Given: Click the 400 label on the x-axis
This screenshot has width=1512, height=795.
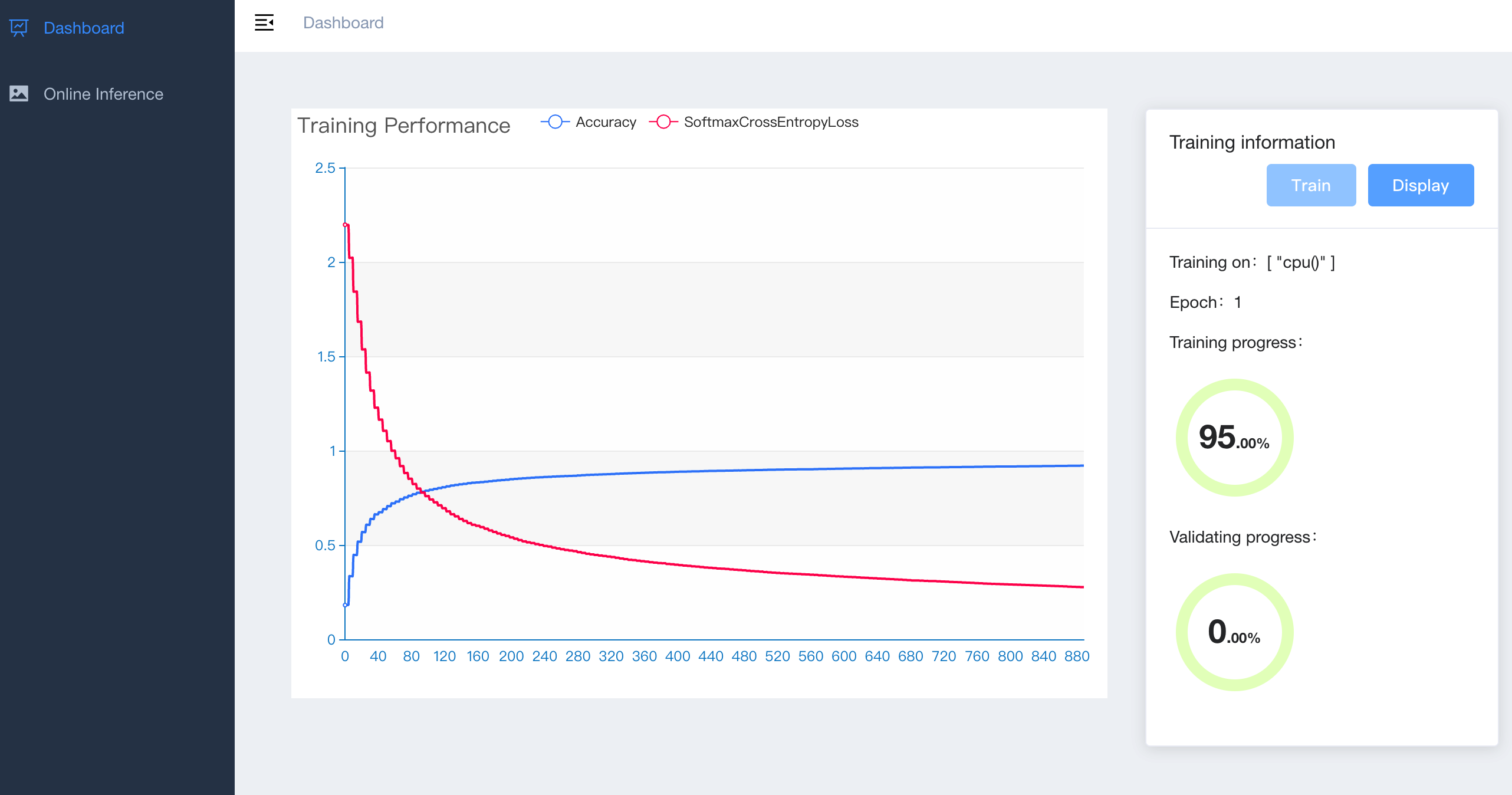Looking at the screenshot, I should [x=678, y=656].
